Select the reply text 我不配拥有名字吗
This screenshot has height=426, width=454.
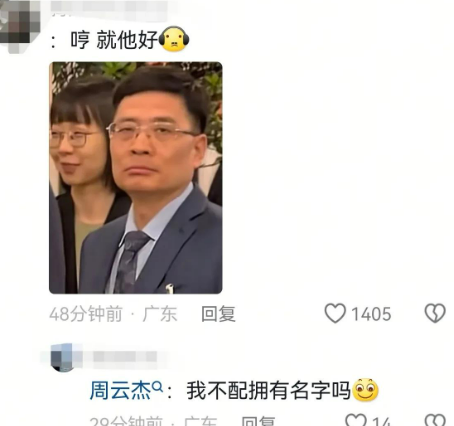pyautogui.click(x=268, y=391)
